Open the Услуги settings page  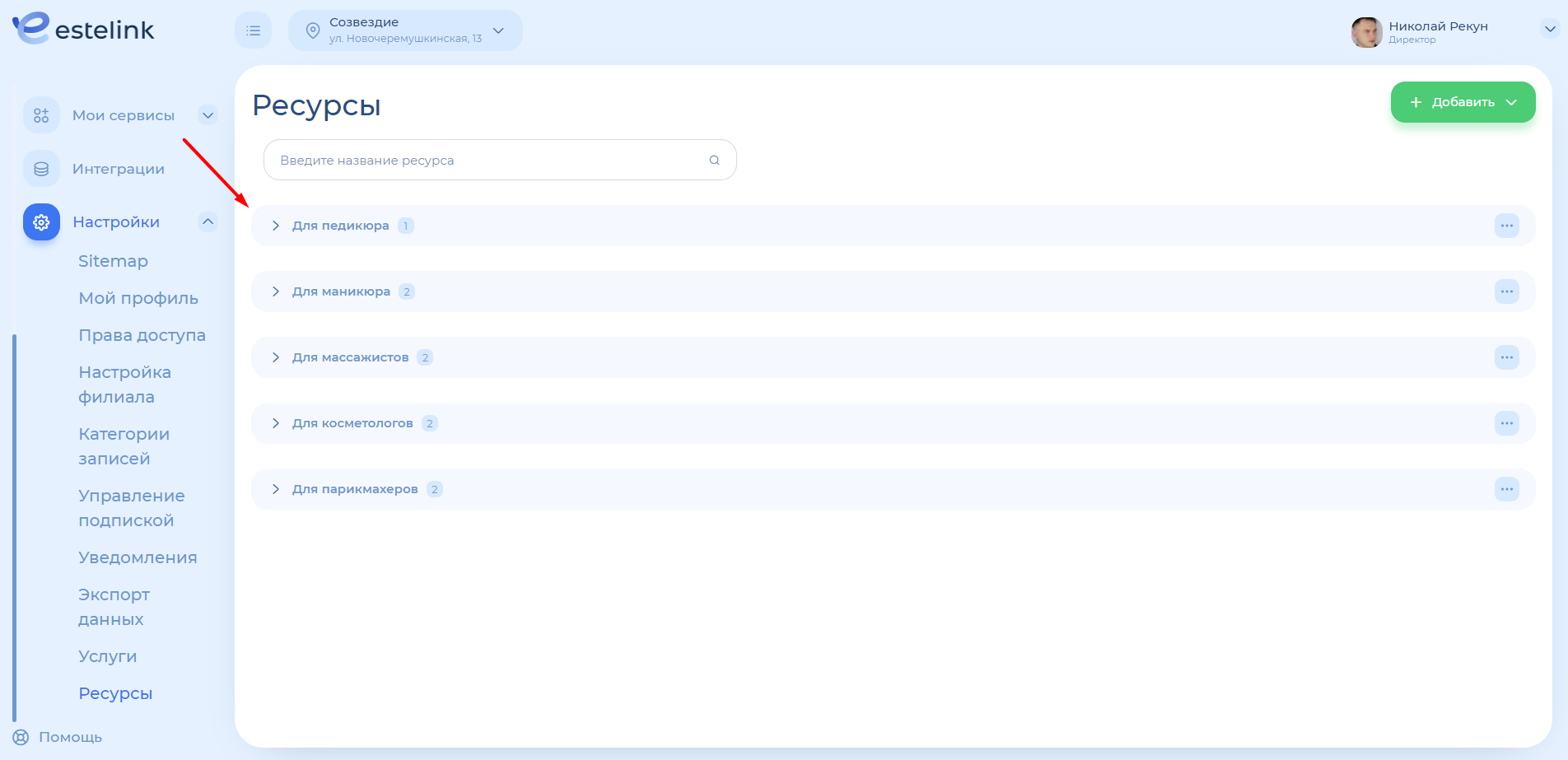click(108, 656)
